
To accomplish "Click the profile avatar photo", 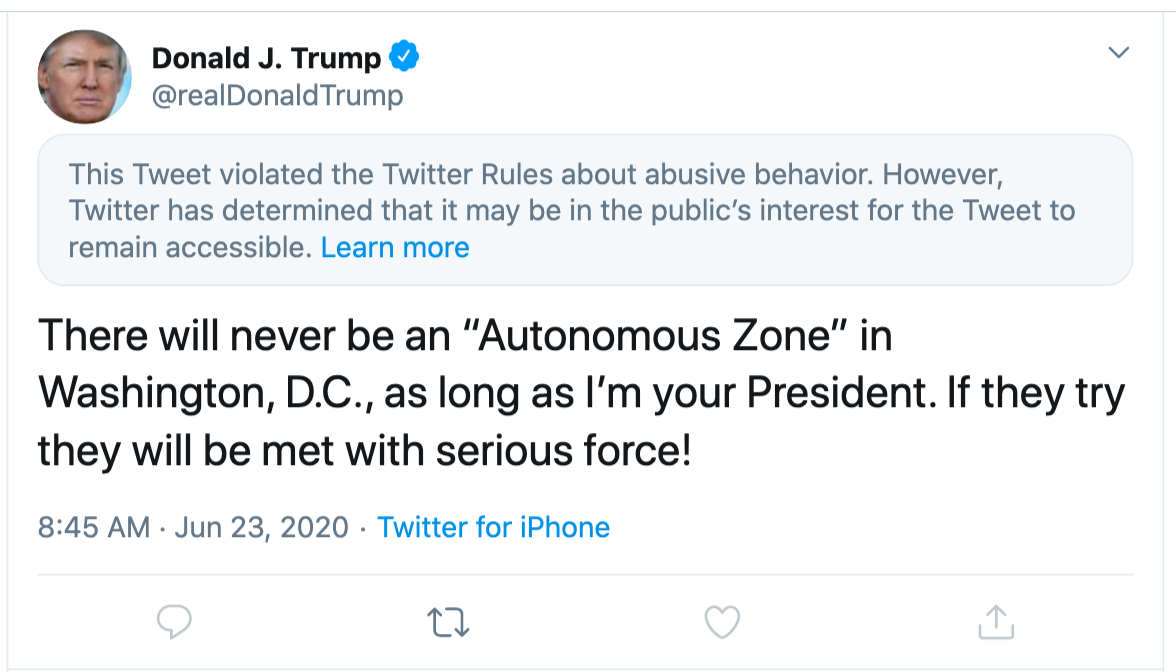I will (x=85, y=77).
